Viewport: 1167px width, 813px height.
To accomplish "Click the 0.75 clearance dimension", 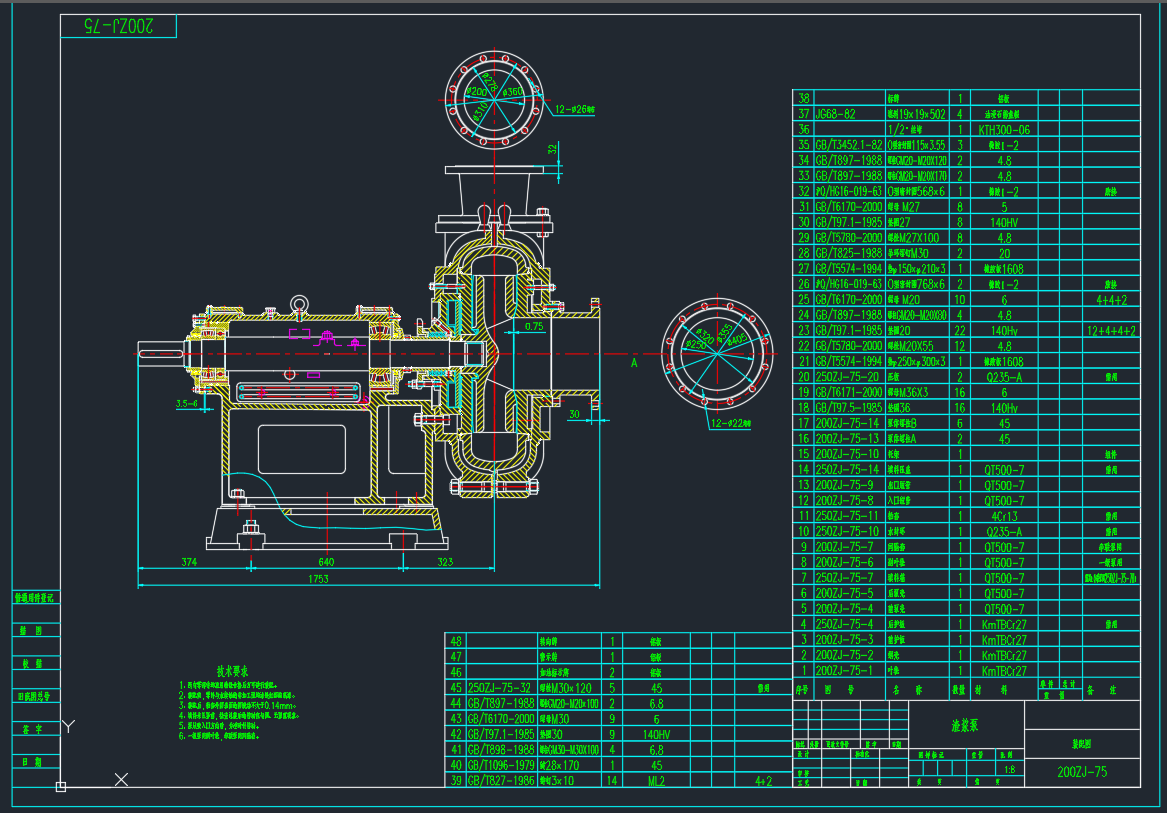I will coord(535,327).
